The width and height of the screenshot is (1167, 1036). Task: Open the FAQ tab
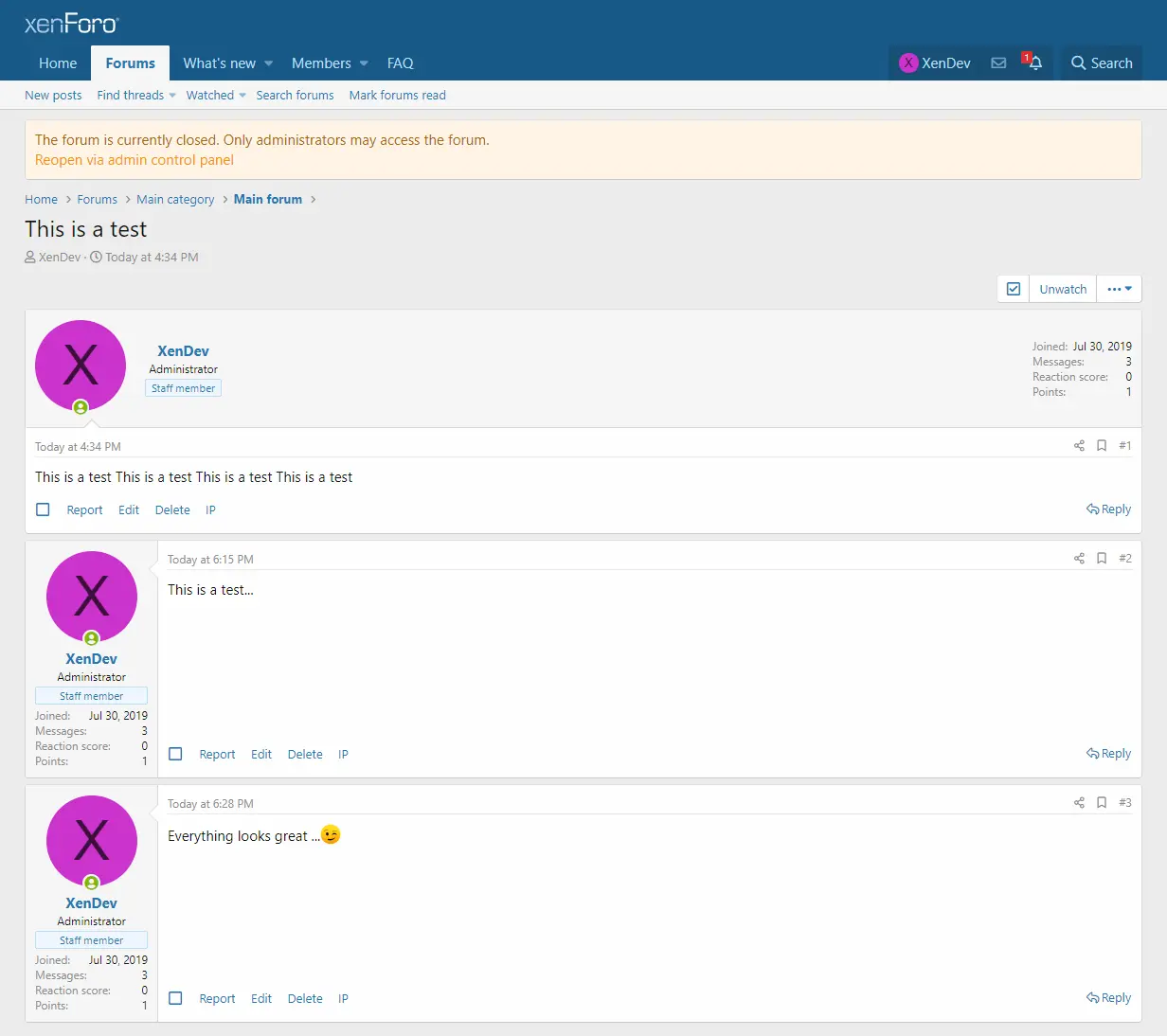pos(401,63)
